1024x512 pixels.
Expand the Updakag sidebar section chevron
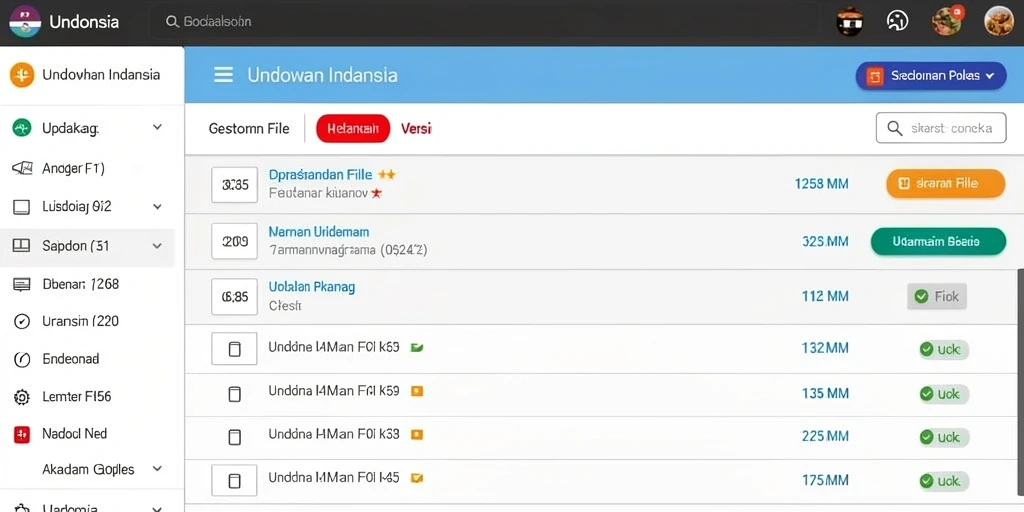[x=157, y=127]
